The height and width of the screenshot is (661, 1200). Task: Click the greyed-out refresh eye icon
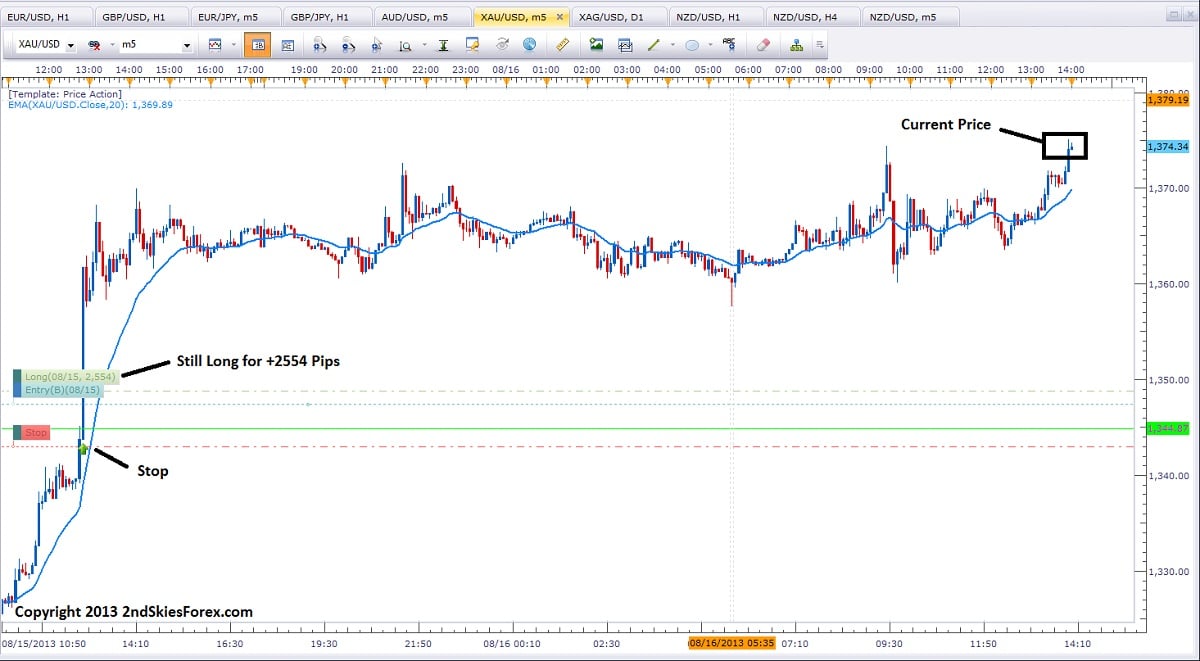point(501,45)
